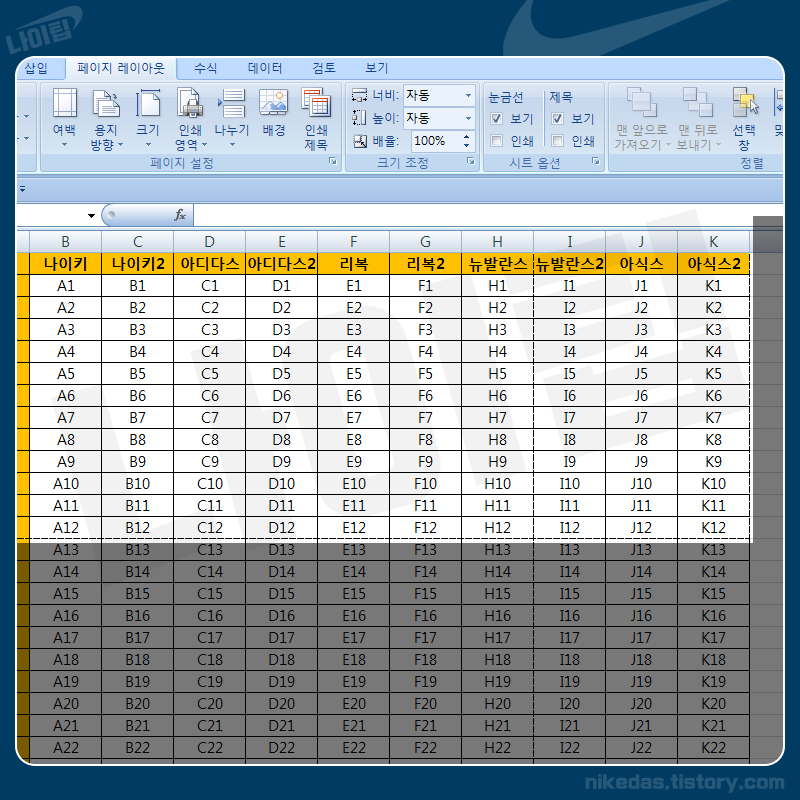Click the fx insert function icon
This screenshot has width=800, height=800.
(180, 215)
